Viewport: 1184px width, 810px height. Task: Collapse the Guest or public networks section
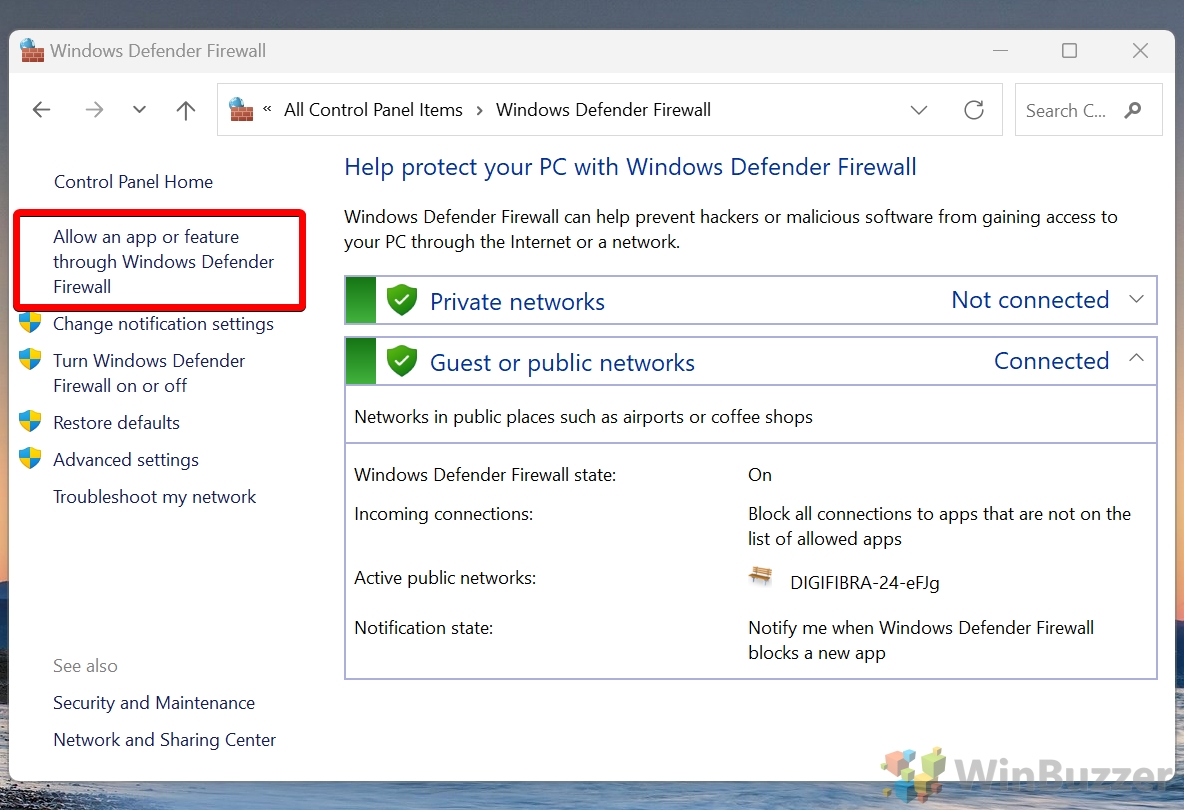point(1136,358)
